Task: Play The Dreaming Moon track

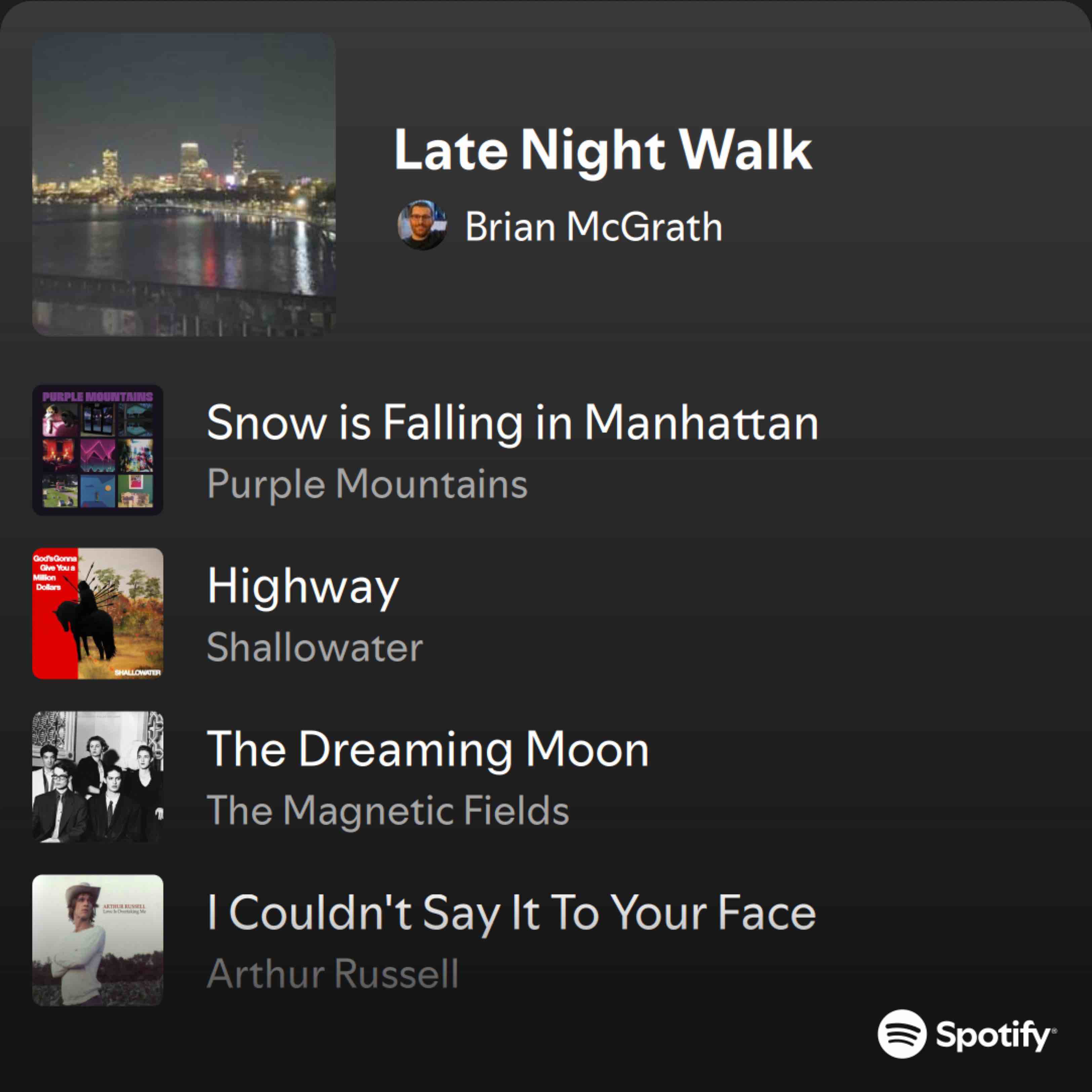Action: [428, 749]
